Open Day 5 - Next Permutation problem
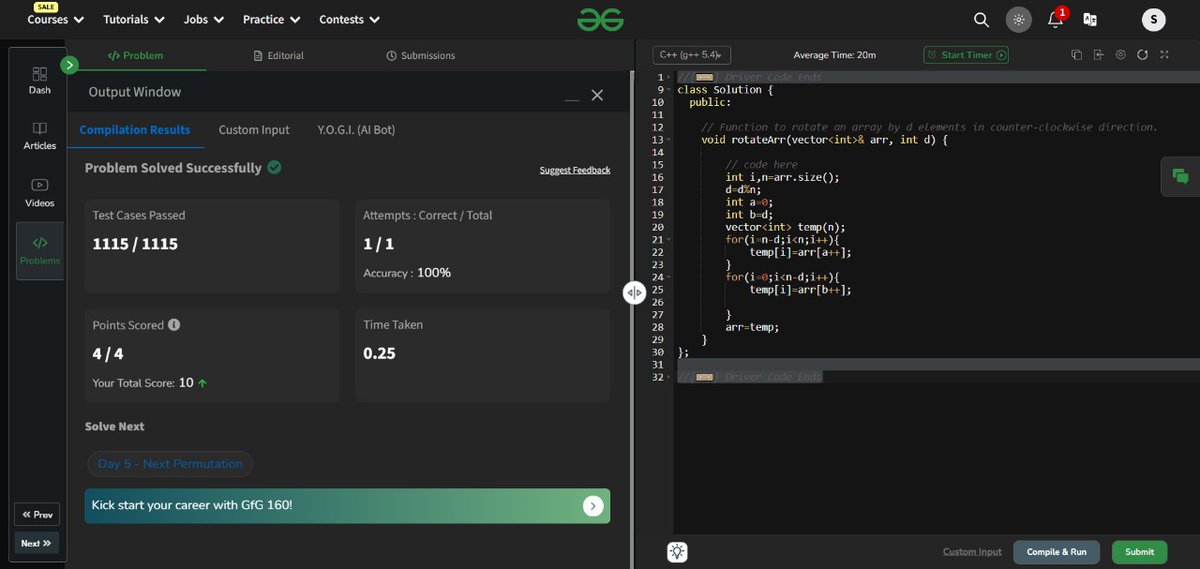The height and width of the screenshot is (569, 1200). coord(170,464)
